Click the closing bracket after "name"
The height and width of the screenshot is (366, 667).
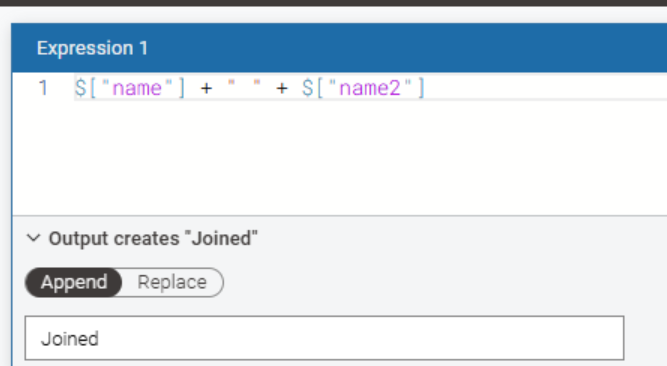pos(181,88)
